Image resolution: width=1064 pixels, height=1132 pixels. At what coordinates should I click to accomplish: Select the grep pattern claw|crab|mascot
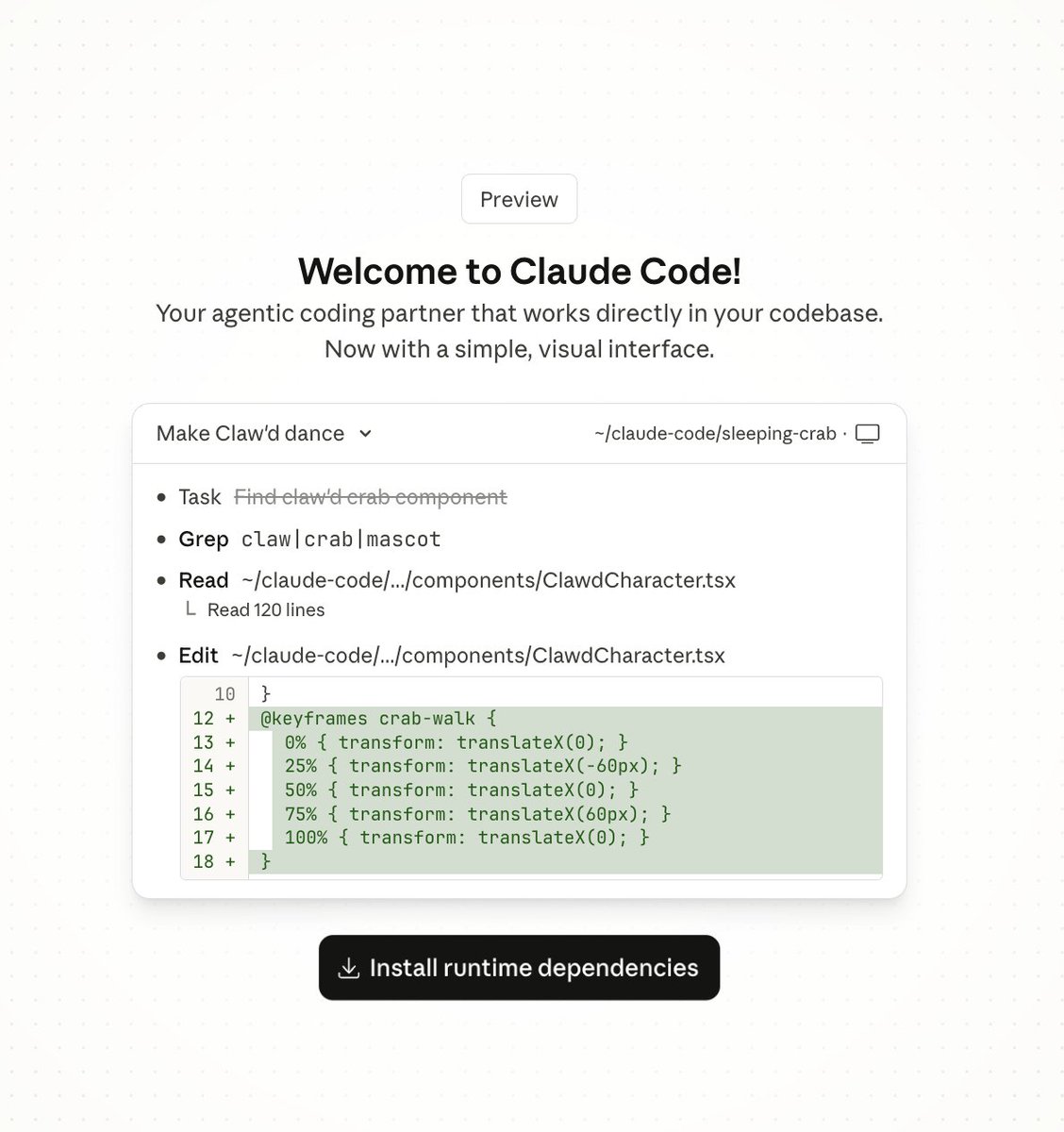[341, 540]
